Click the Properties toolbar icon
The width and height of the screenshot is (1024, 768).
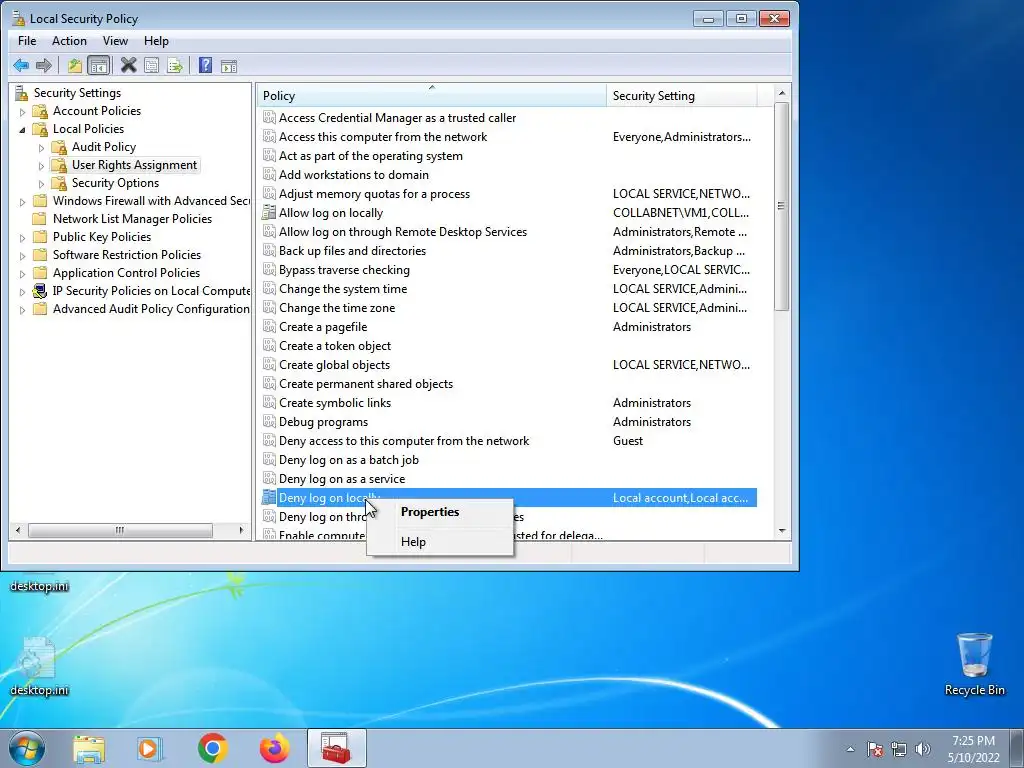(152, 65)
